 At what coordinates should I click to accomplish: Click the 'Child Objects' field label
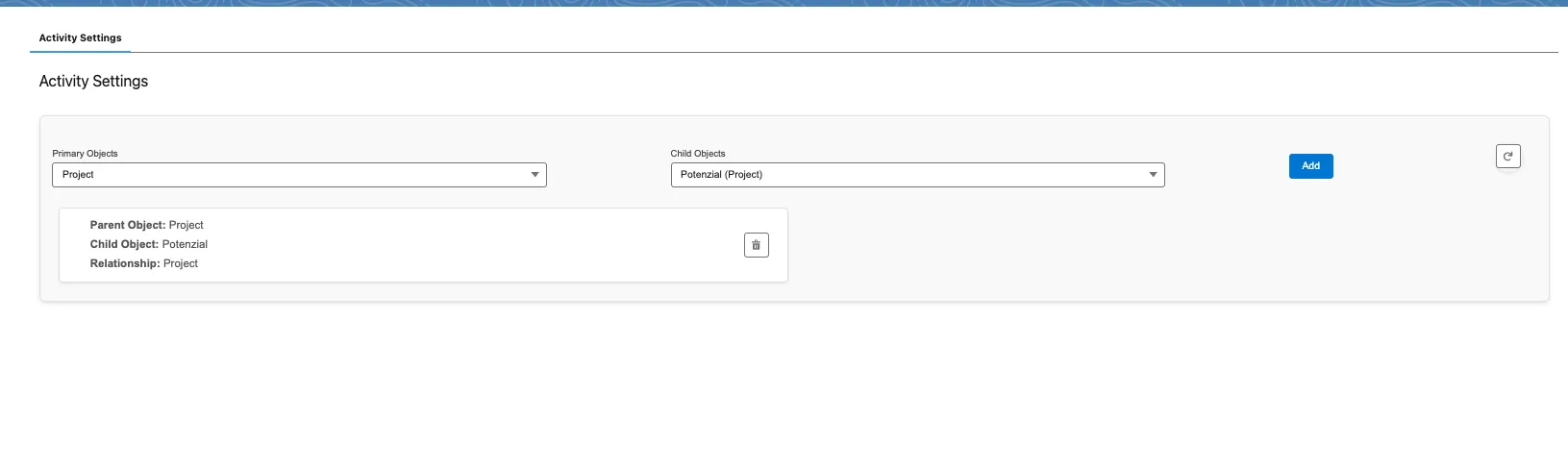(698, 154)
